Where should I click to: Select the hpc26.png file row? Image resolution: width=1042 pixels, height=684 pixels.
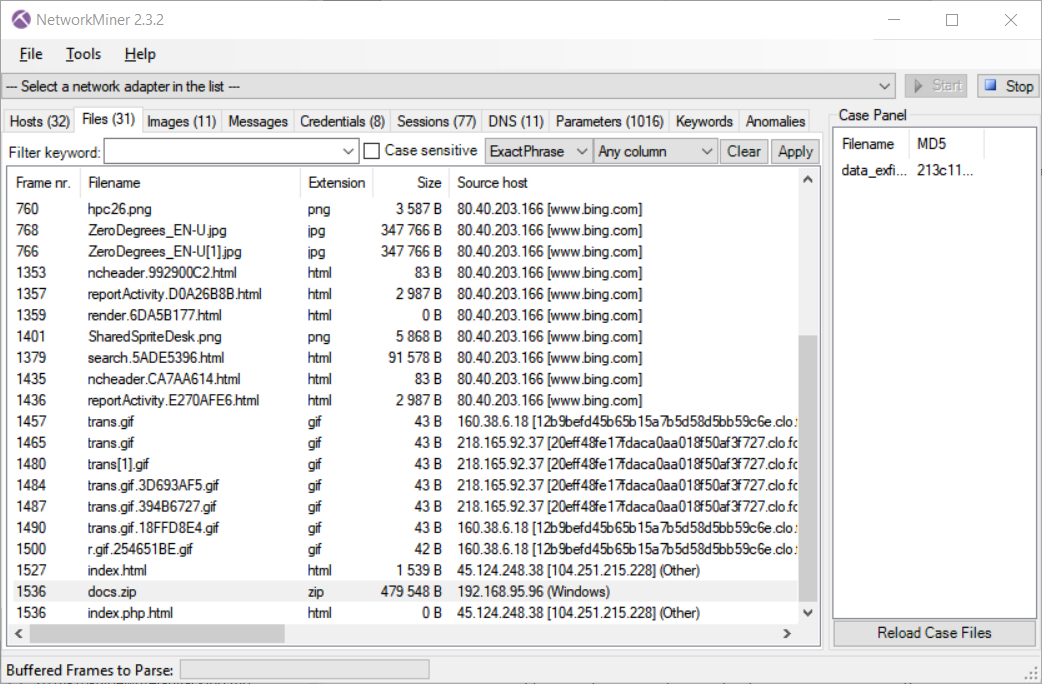click(404, 209)
